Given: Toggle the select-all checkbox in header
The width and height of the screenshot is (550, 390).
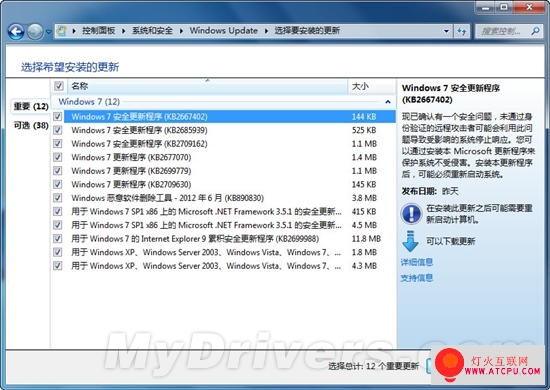Looking at the screenshot, I should click(59, 86).
